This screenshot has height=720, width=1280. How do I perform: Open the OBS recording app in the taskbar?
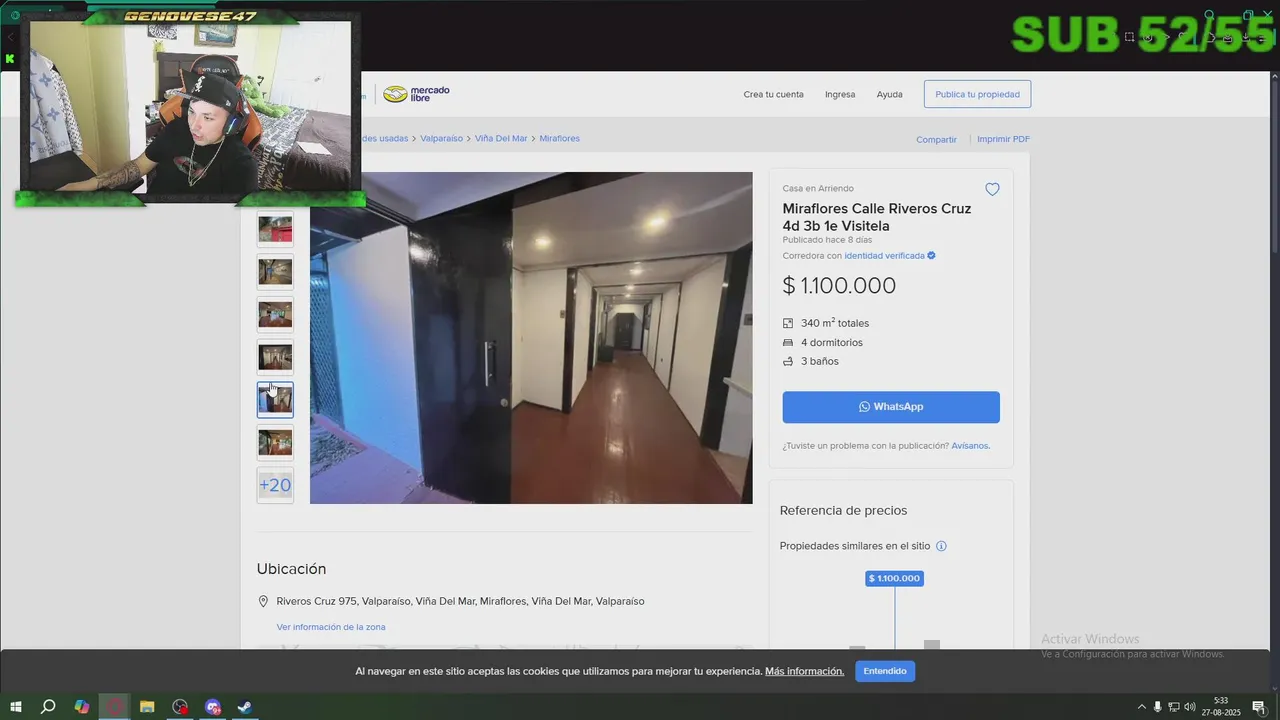[180, 707]
